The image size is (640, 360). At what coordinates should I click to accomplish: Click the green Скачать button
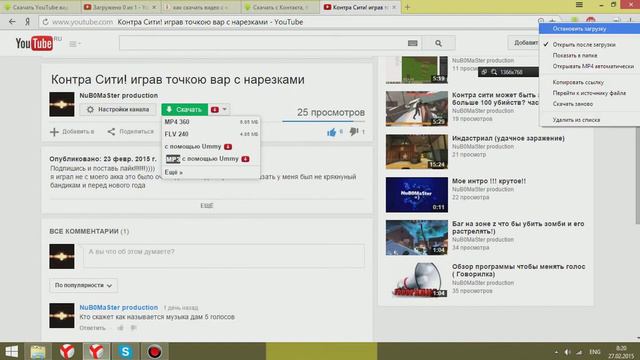tap(184, 109)
